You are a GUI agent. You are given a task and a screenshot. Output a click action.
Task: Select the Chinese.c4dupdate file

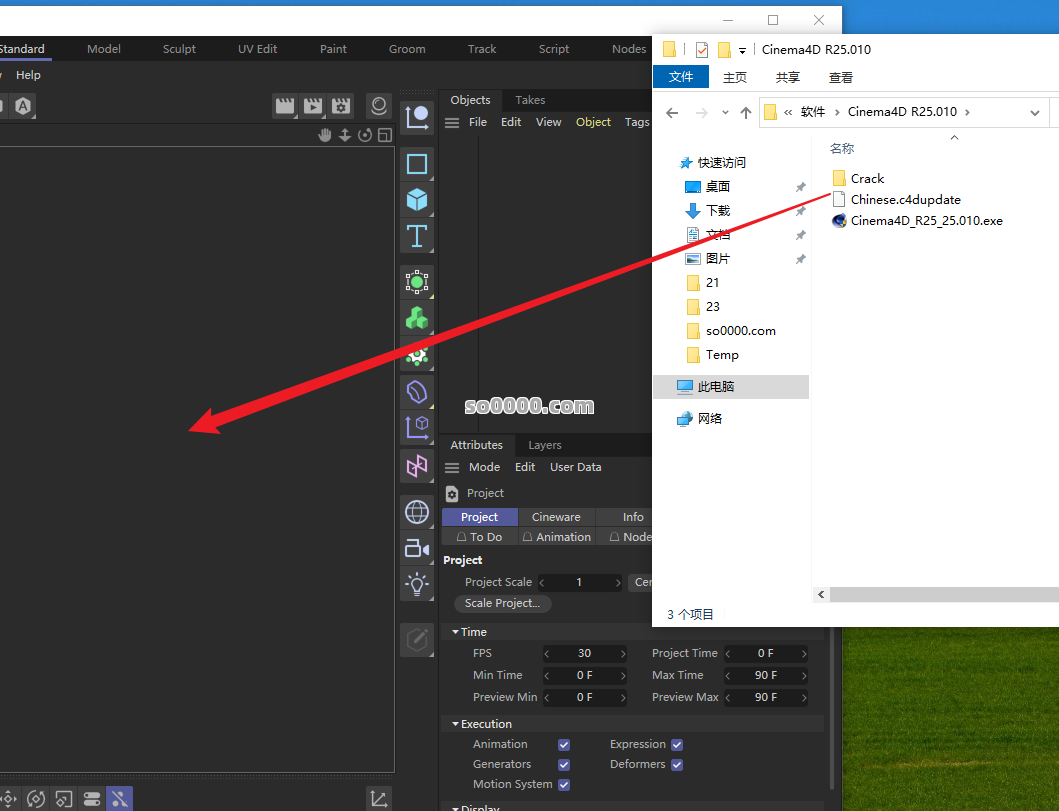[905, 199]
